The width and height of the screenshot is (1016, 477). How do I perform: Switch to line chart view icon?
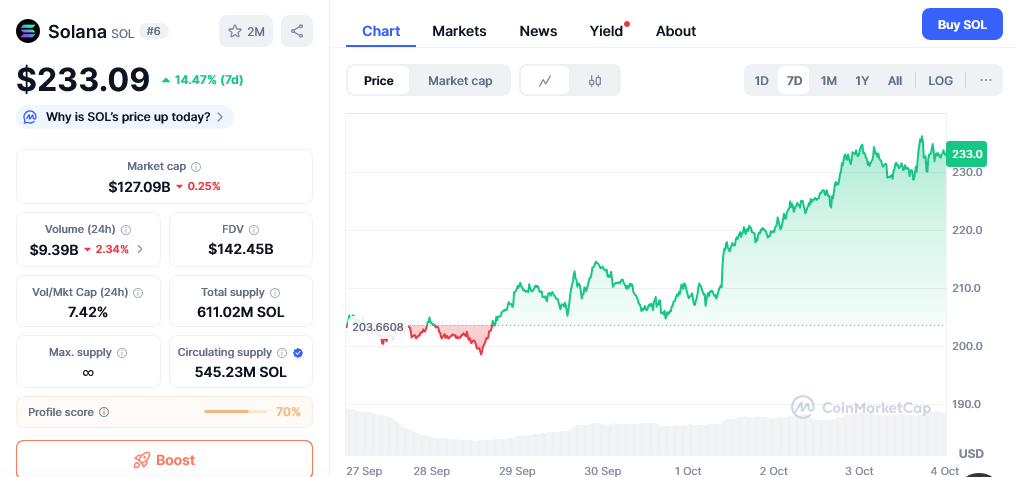(545, 81)
